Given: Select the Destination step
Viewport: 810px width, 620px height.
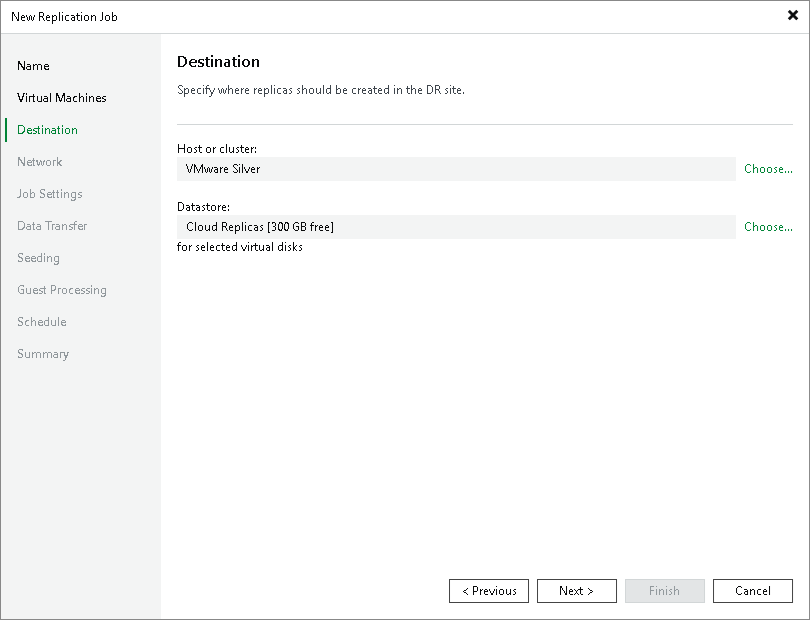Looking at the screenshot, I should click(x=47, y=129).
